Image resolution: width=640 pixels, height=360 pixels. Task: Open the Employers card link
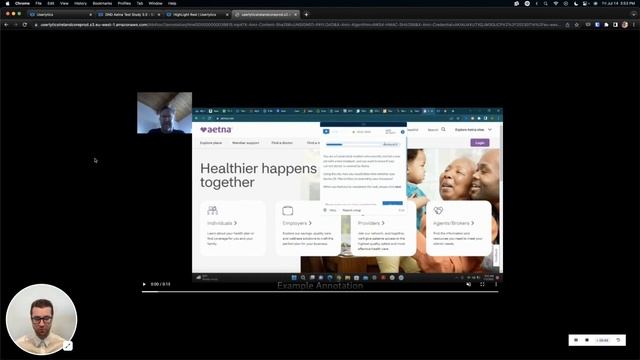[x=297, y=223]
